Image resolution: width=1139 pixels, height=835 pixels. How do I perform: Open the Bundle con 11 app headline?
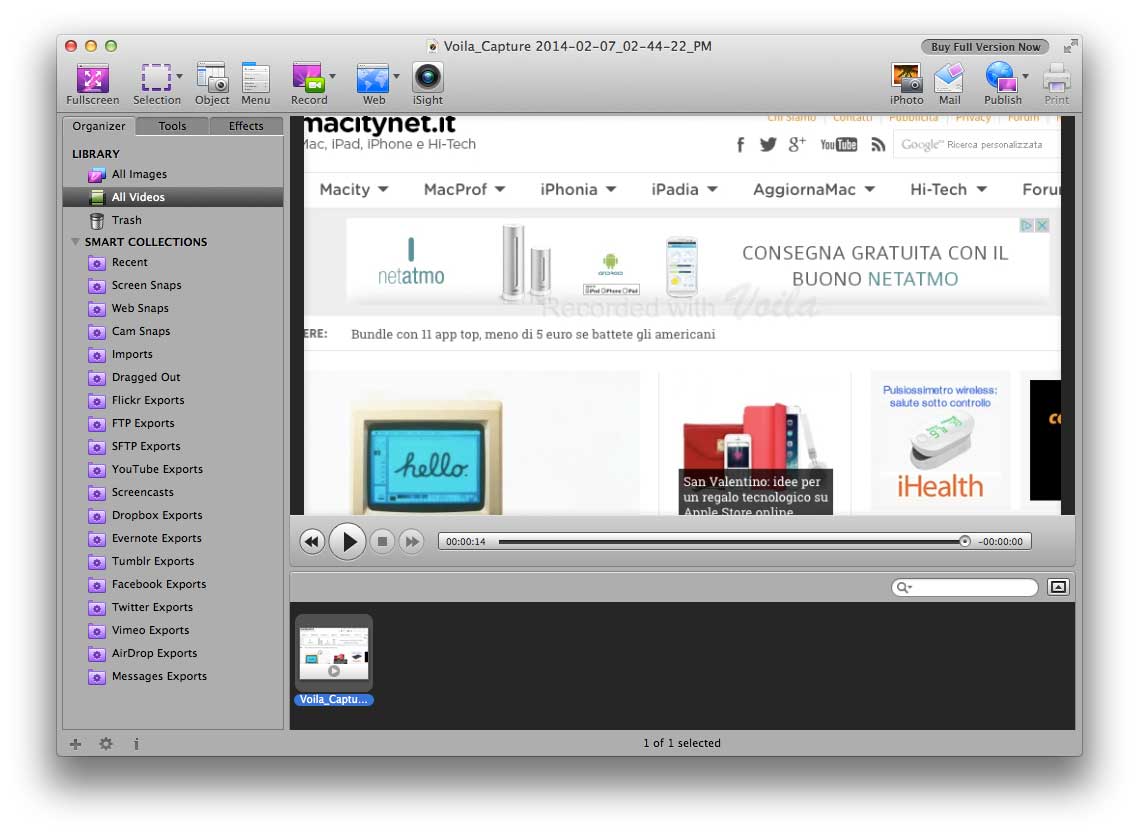pos(532,334)
